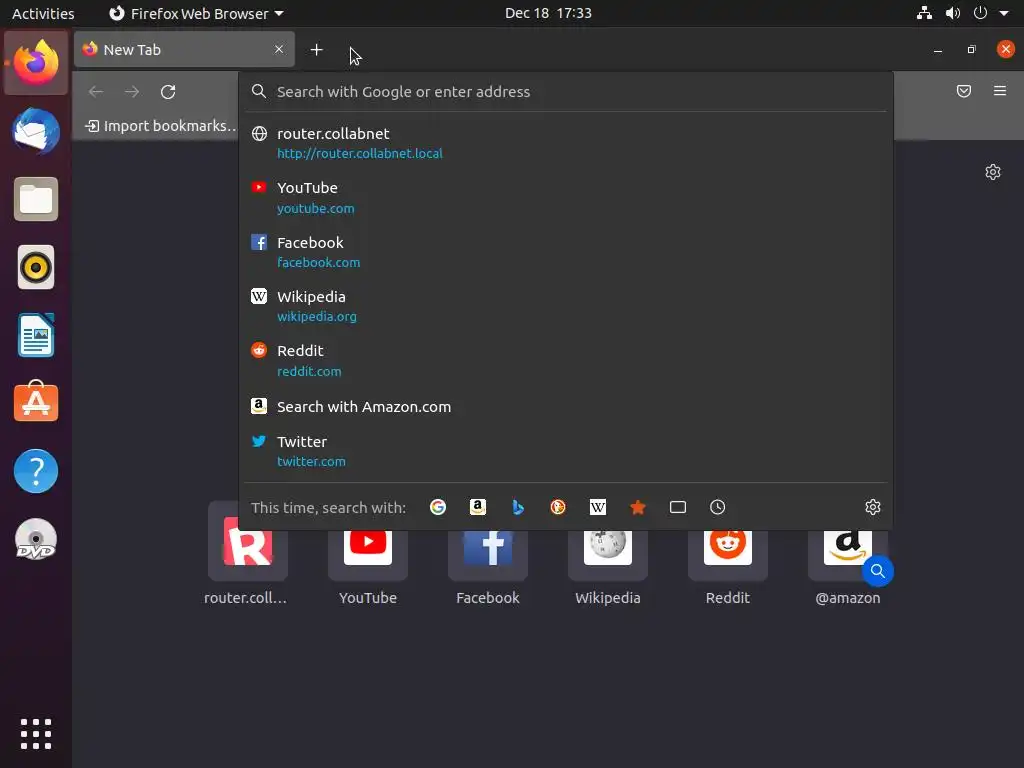Click the Save to Pocket icon
This screenshot has width=1024, height=768.
pyautogui.click(x=964, y=91)
